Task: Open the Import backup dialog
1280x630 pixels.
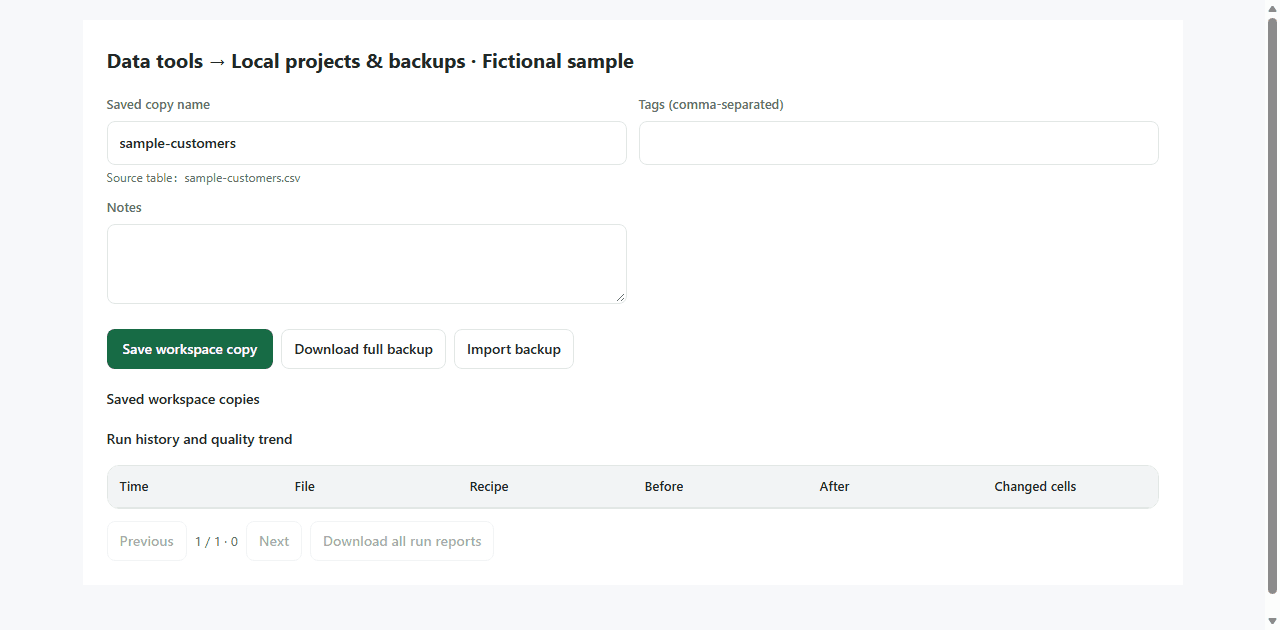Action: 514,349
